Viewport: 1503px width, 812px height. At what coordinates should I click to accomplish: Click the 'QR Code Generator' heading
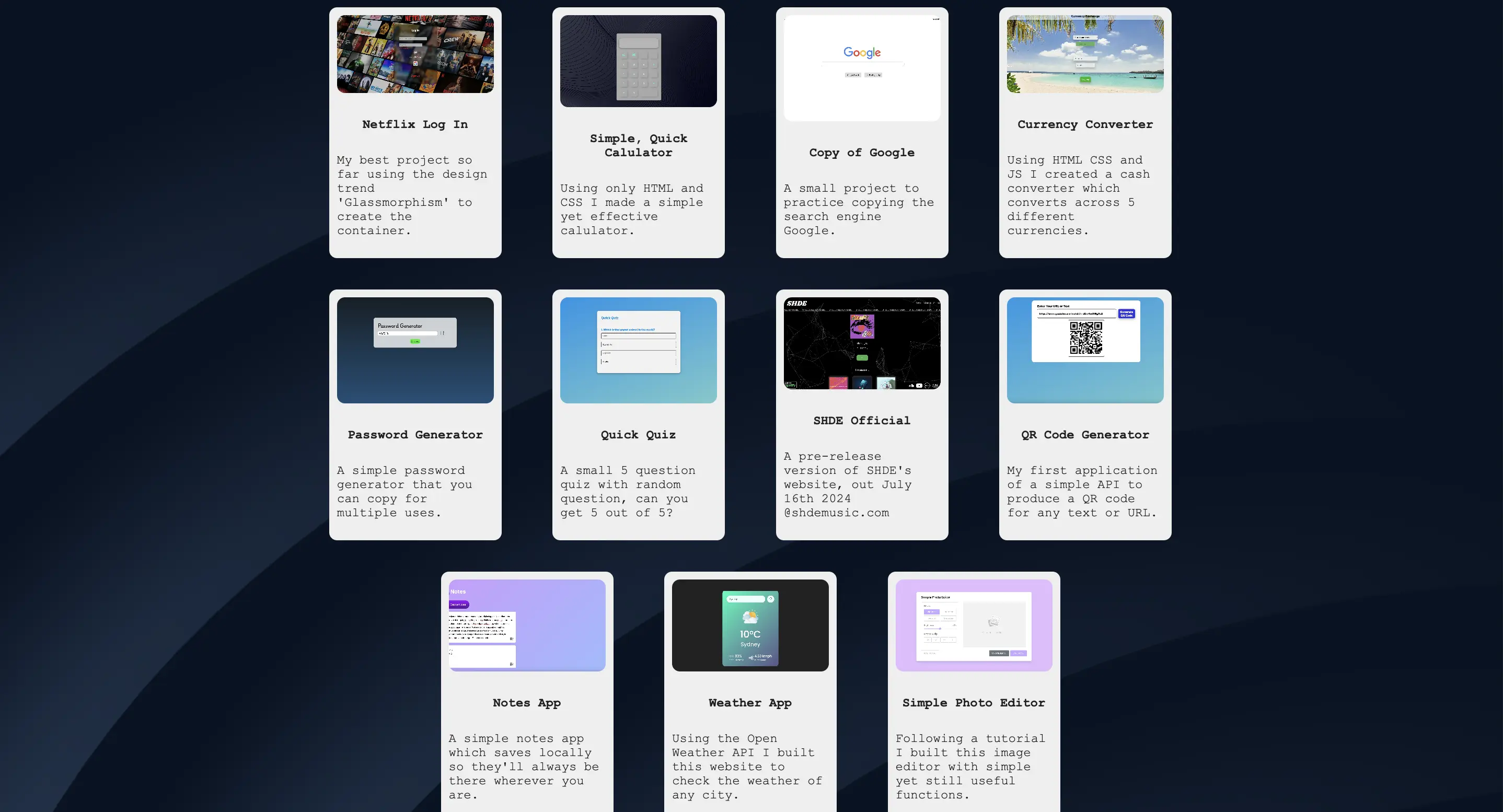tap(1084, 435)
